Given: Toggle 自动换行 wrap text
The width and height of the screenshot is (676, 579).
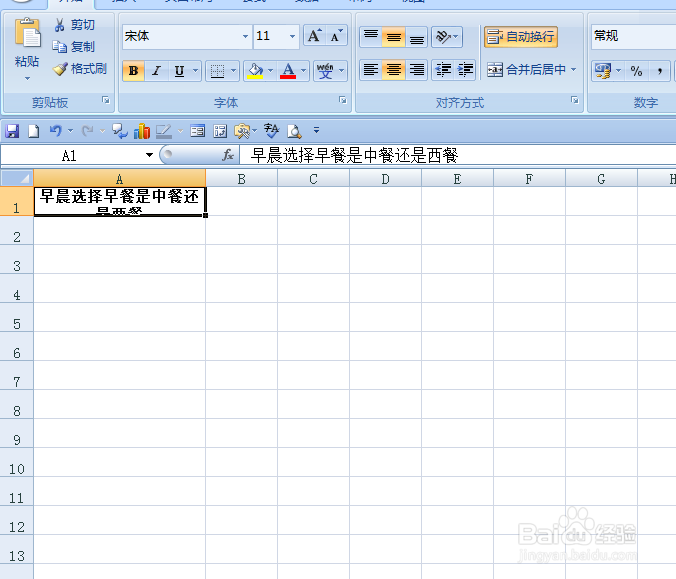Looking at the screenshot, I should [521, 36].
